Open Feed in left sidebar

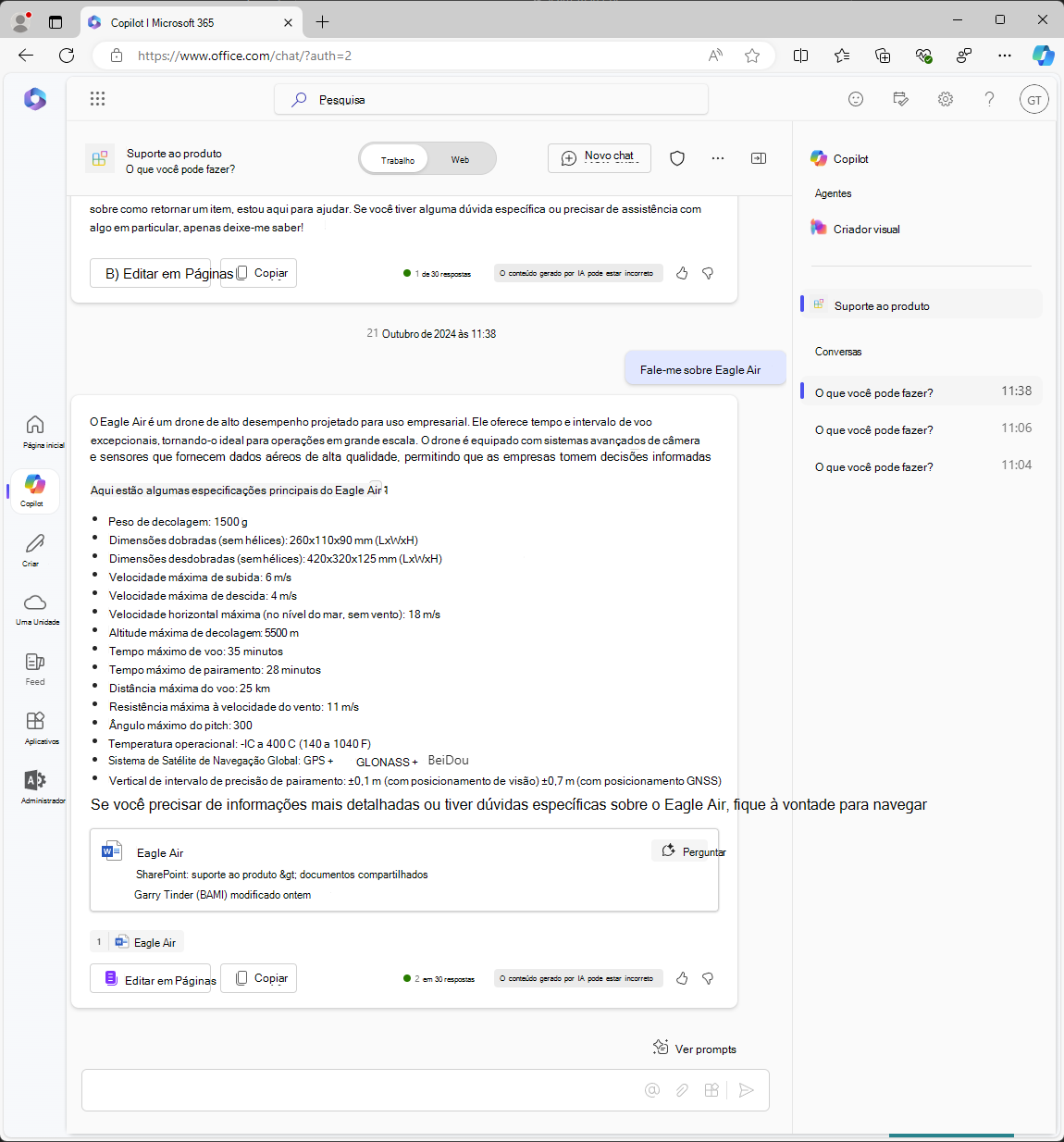pyautogui.click(x=35, y=668)
